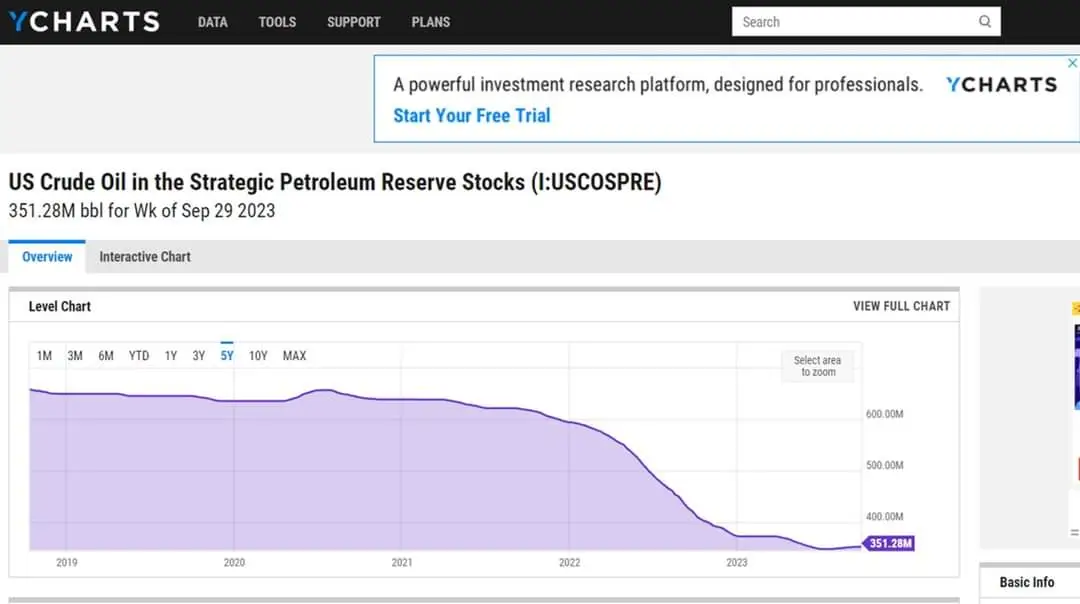Open the DATA menu
1080x604 pixels.
pos(212,22)
